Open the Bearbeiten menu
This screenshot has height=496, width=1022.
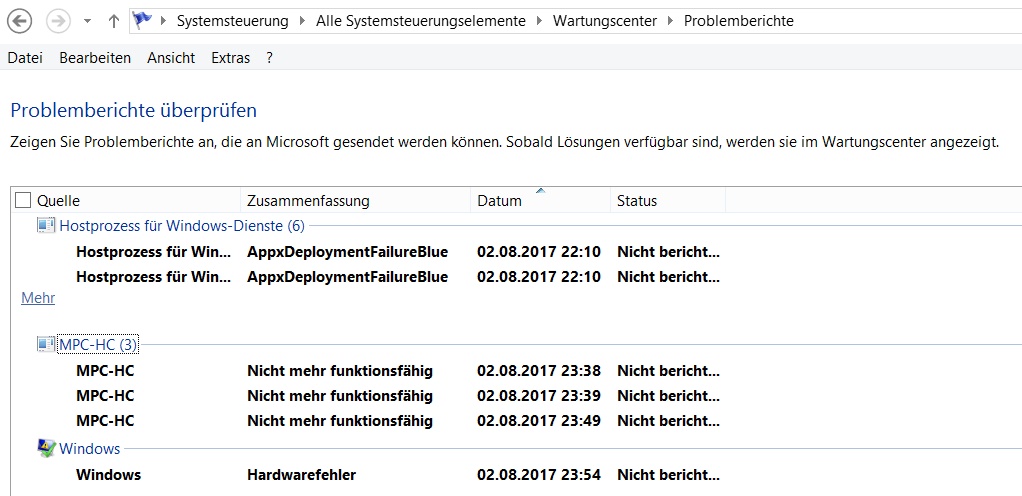tap(95, 58)
